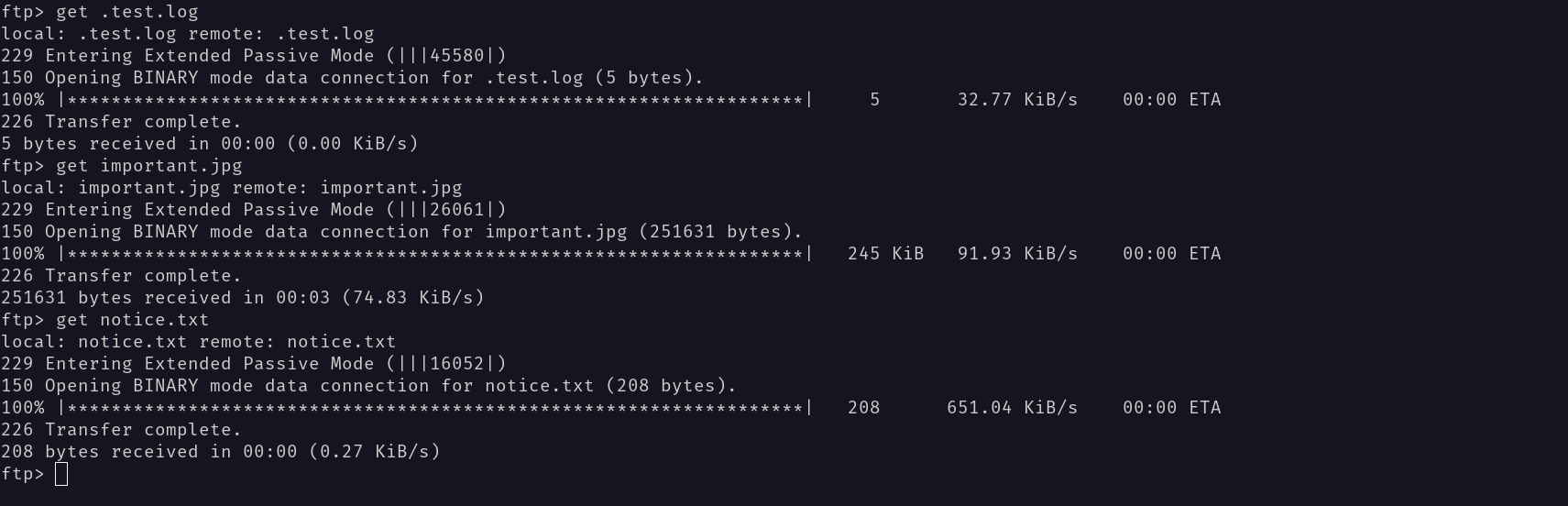Click the passive mode port 45580 text

click(457, 56)
